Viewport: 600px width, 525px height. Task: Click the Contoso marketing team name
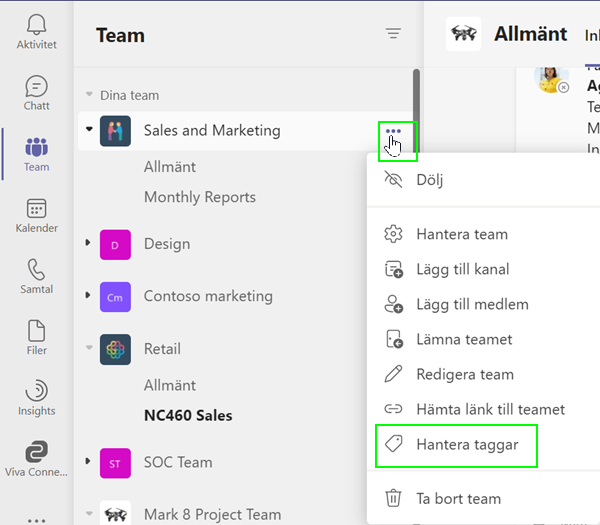click(208, 297)
